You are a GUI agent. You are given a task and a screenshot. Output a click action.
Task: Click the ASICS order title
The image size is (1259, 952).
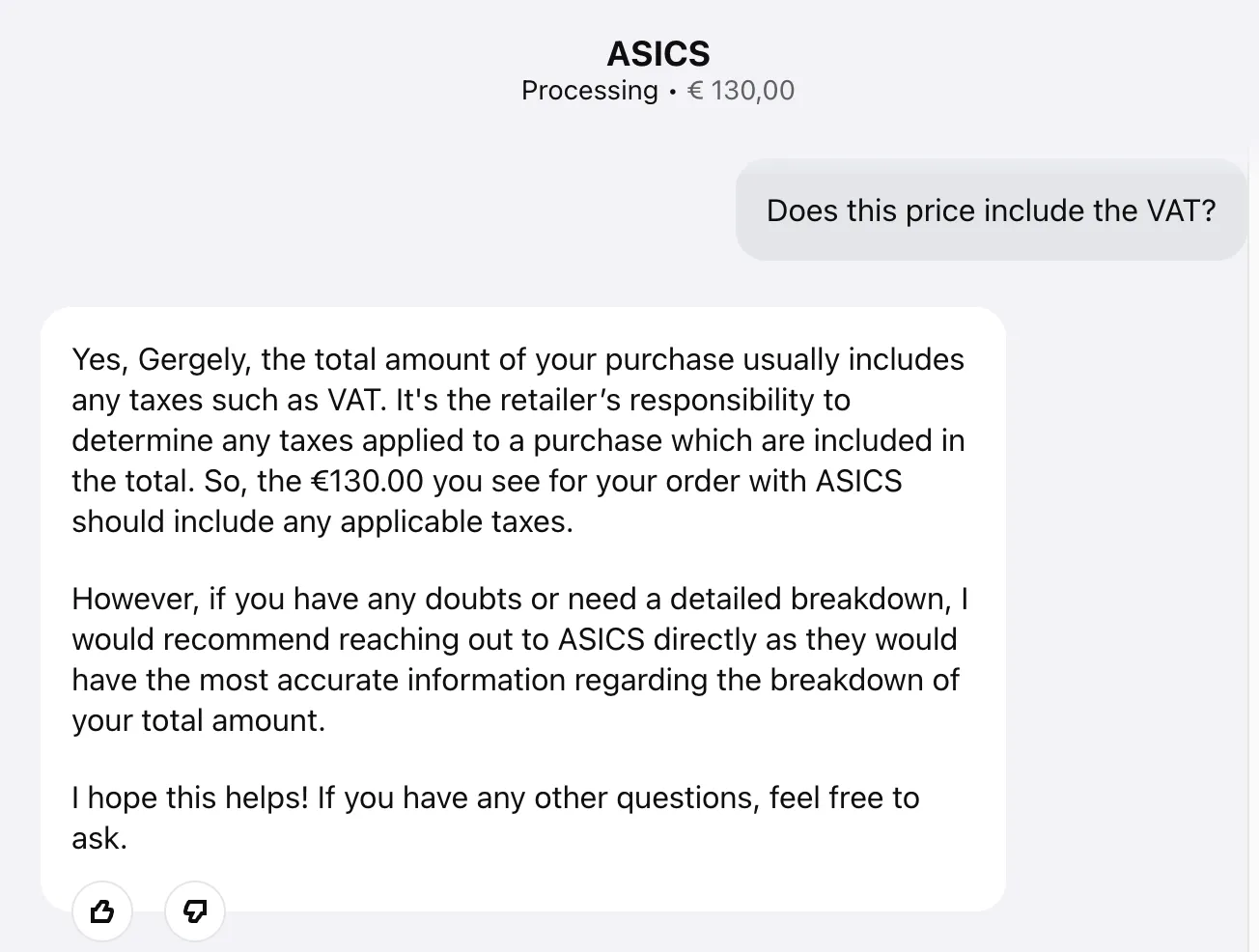[658, 54]
